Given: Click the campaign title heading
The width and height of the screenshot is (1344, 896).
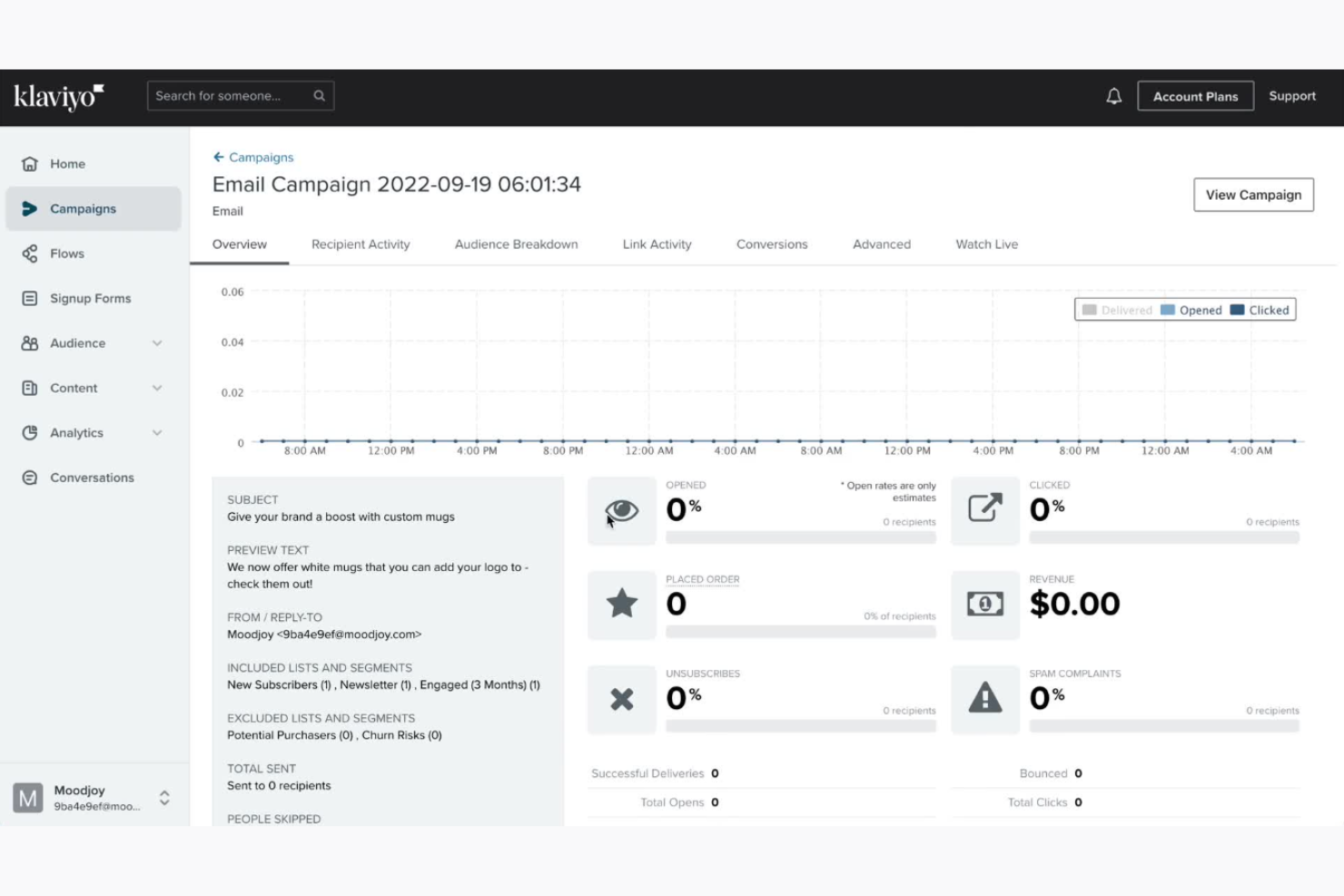Looking at the screenshot, I should pos(397,184).
